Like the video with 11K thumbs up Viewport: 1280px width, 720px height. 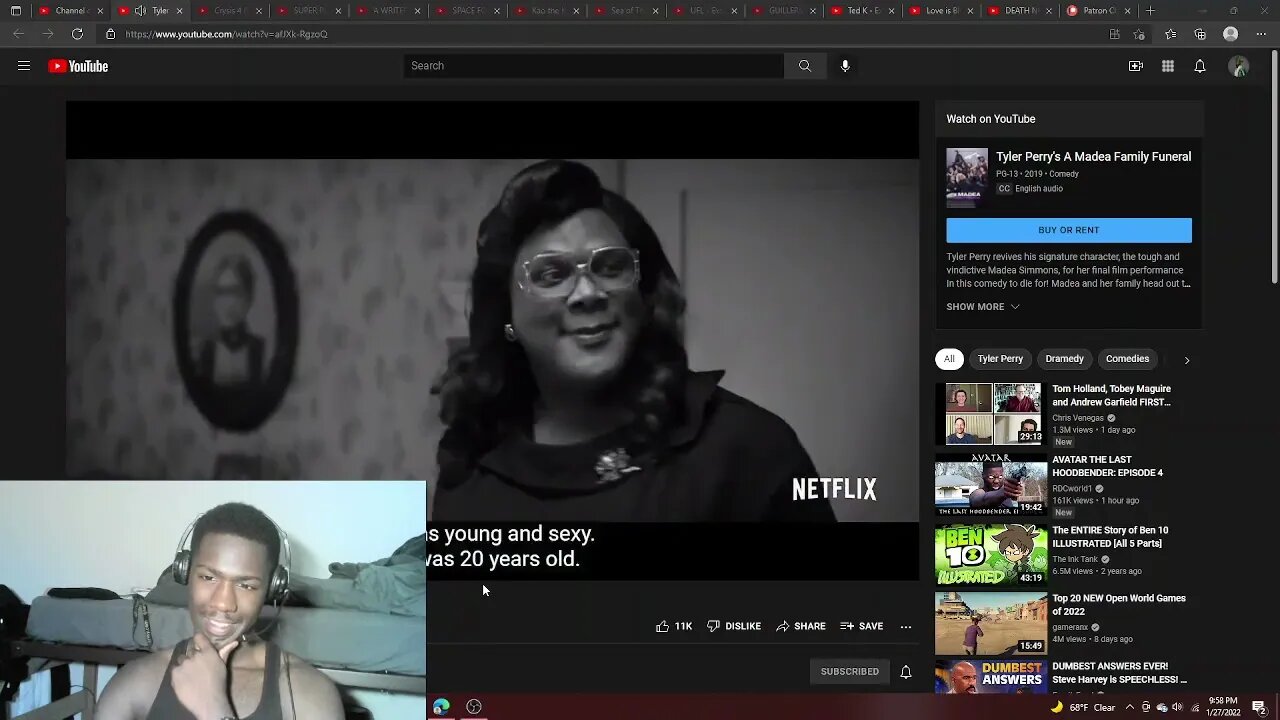[x=674, y=626]
